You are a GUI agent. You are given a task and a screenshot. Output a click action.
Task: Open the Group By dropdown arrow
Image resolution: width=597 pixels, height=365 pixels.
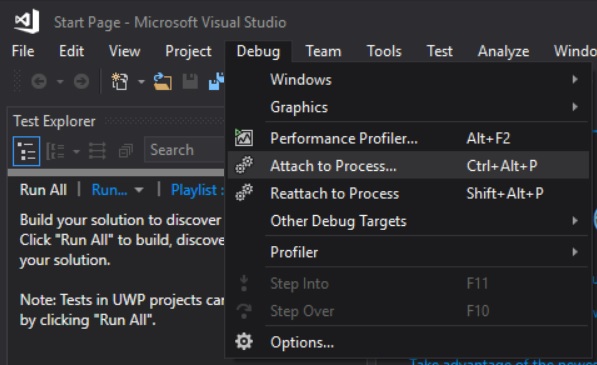pyautogui.click(x=76, y=151)
